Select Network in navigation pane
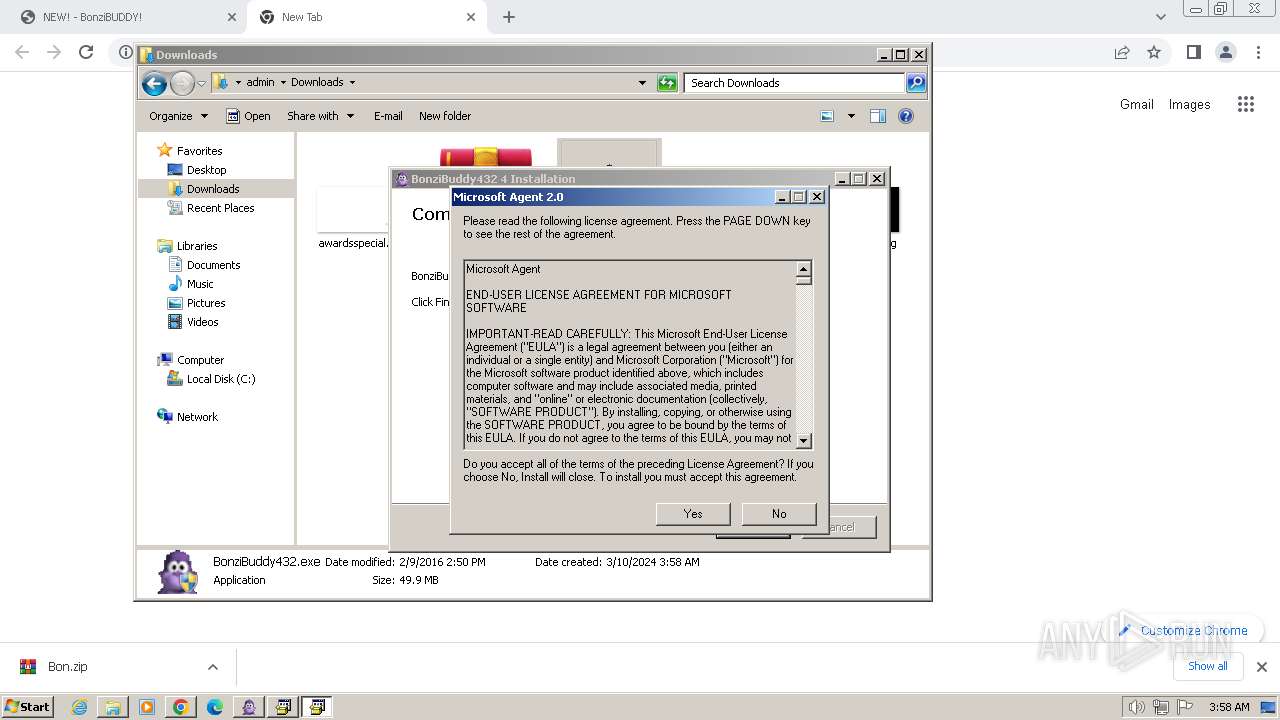Screen dimensions: 1280x720 pyautogui.click(x=197, y=417)
